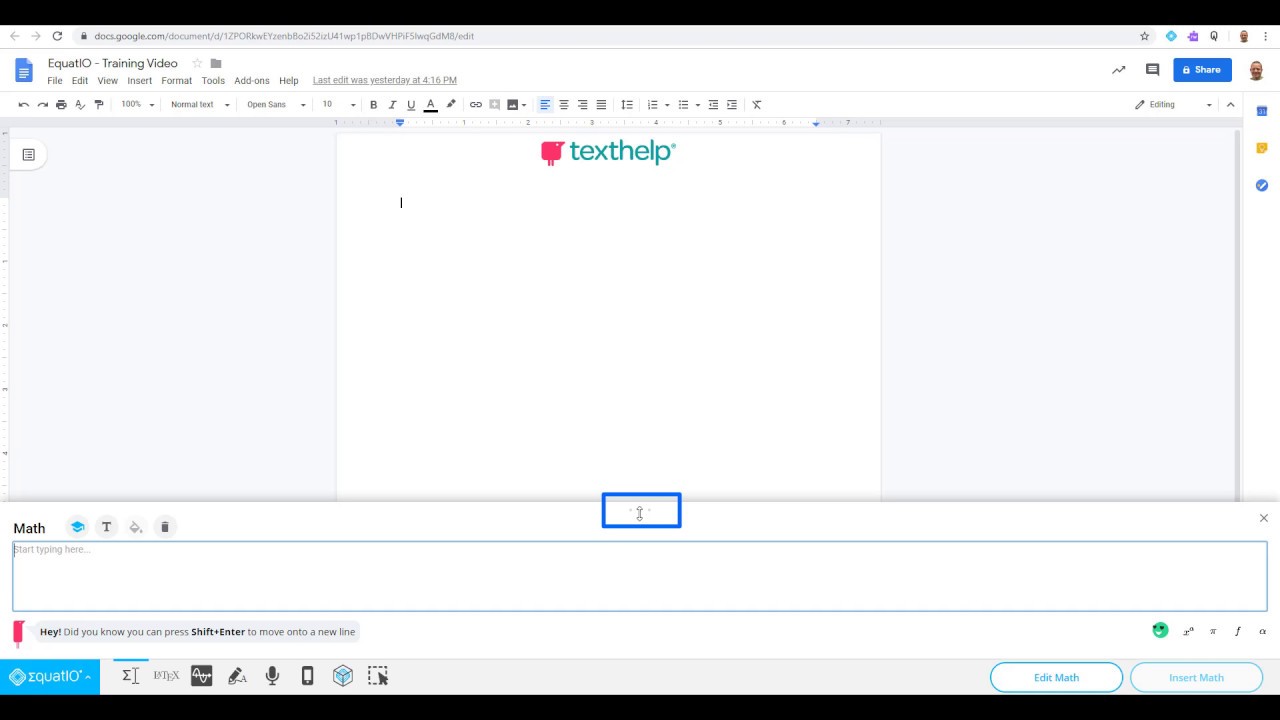Open the font size 10 dropdown

(x=338, y=104)
